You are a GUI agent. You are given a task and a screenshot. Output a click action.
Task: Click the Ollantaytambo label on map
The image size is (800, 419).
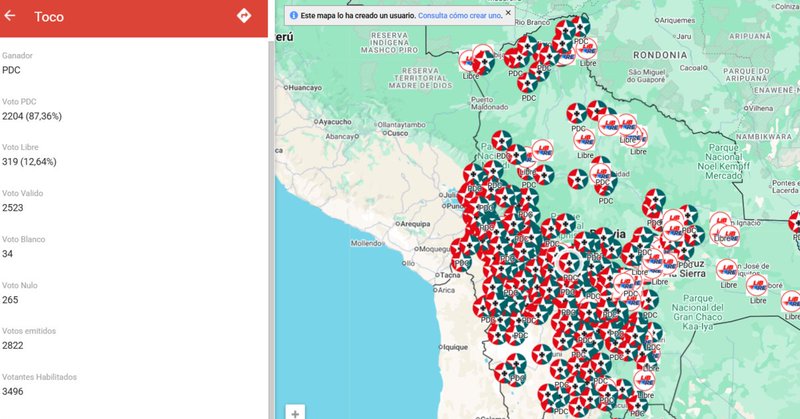[401, 125]
